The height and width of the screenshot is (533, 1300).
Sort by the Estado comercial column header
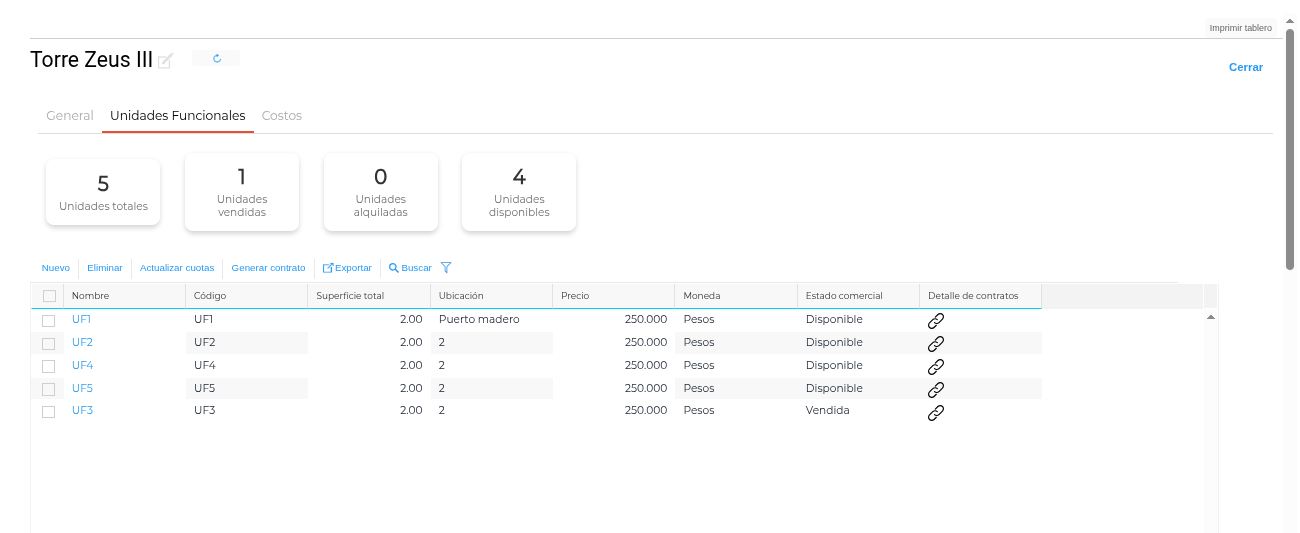pos(844,296)
